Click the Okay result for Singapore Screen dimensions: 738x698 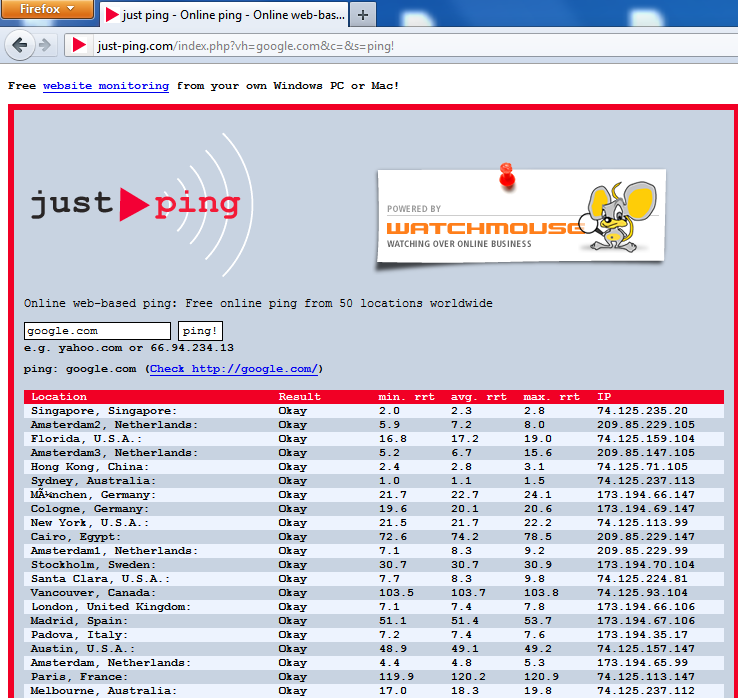click(293, 411)
